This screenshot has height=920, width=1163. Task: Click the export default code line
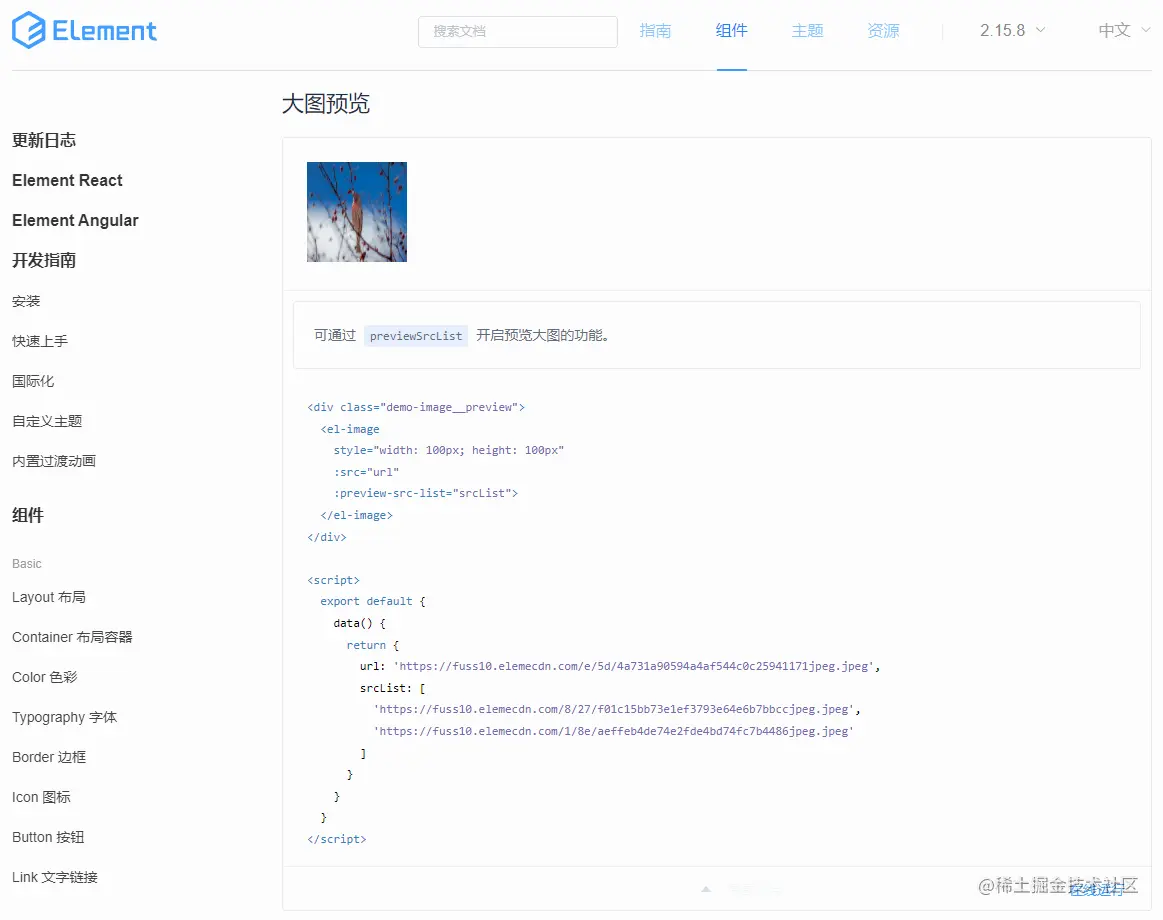click(x=373, y=602)
